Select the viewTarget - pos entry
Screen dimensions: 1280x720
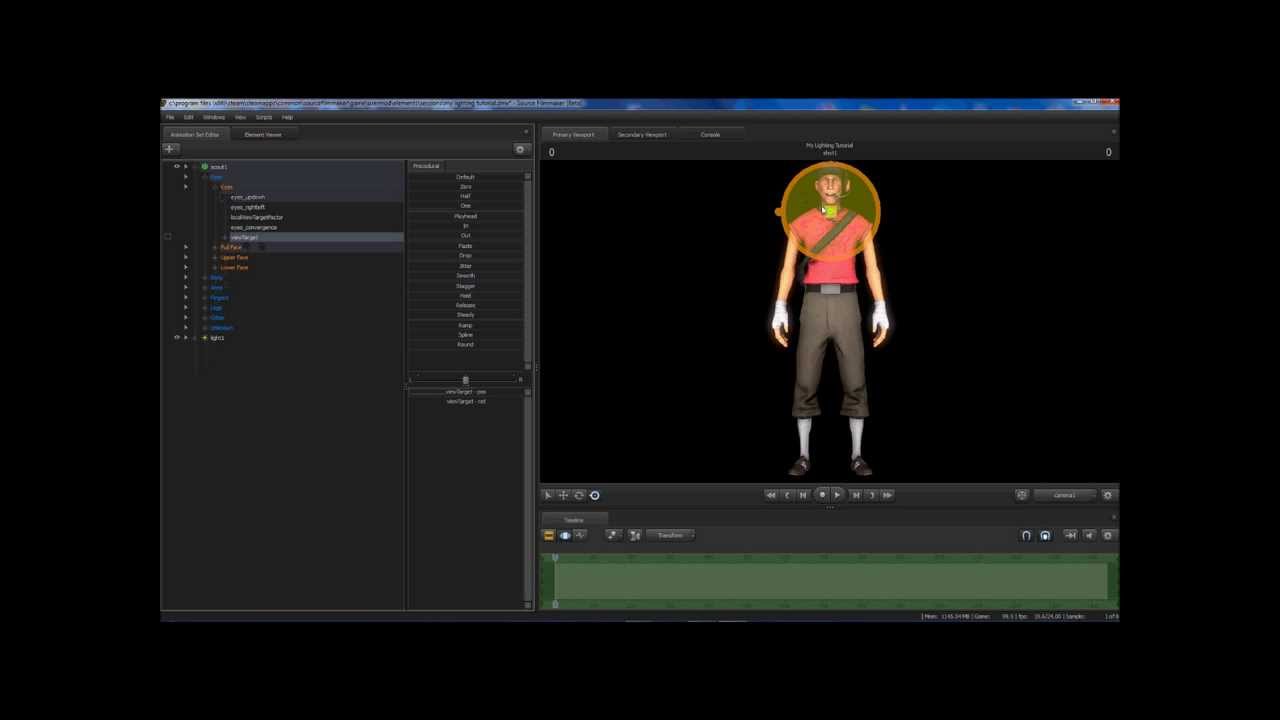(x=465, y=392)
